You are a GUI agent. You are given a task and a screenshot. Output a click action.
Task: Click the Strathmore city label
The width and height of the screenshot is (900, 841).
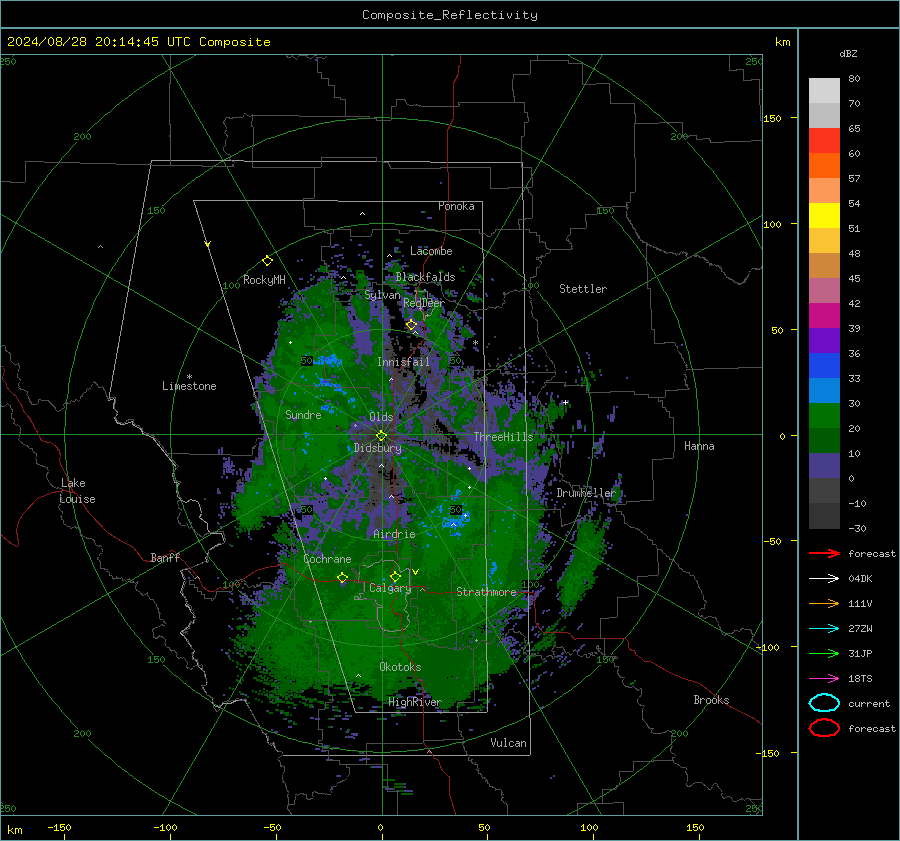coord(486,592)
